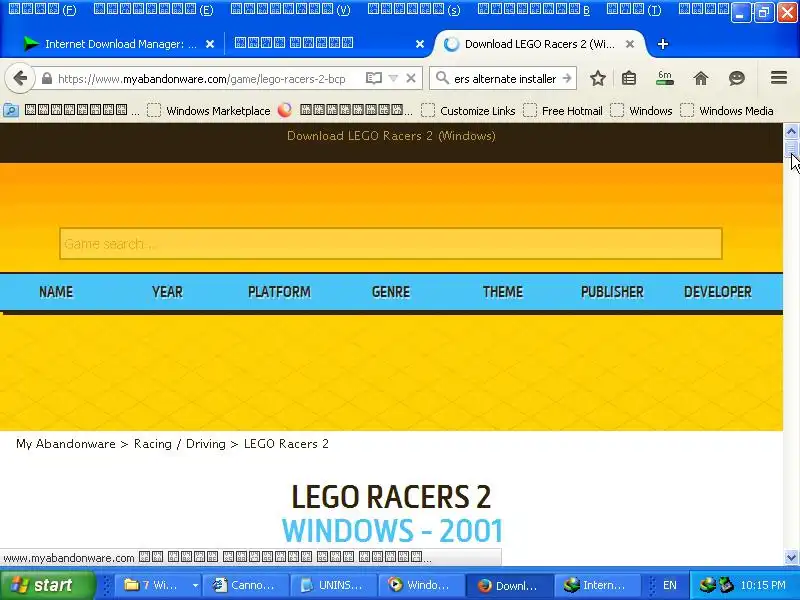Switch to the UNINS... taskbar window

(x=333, y=585)
